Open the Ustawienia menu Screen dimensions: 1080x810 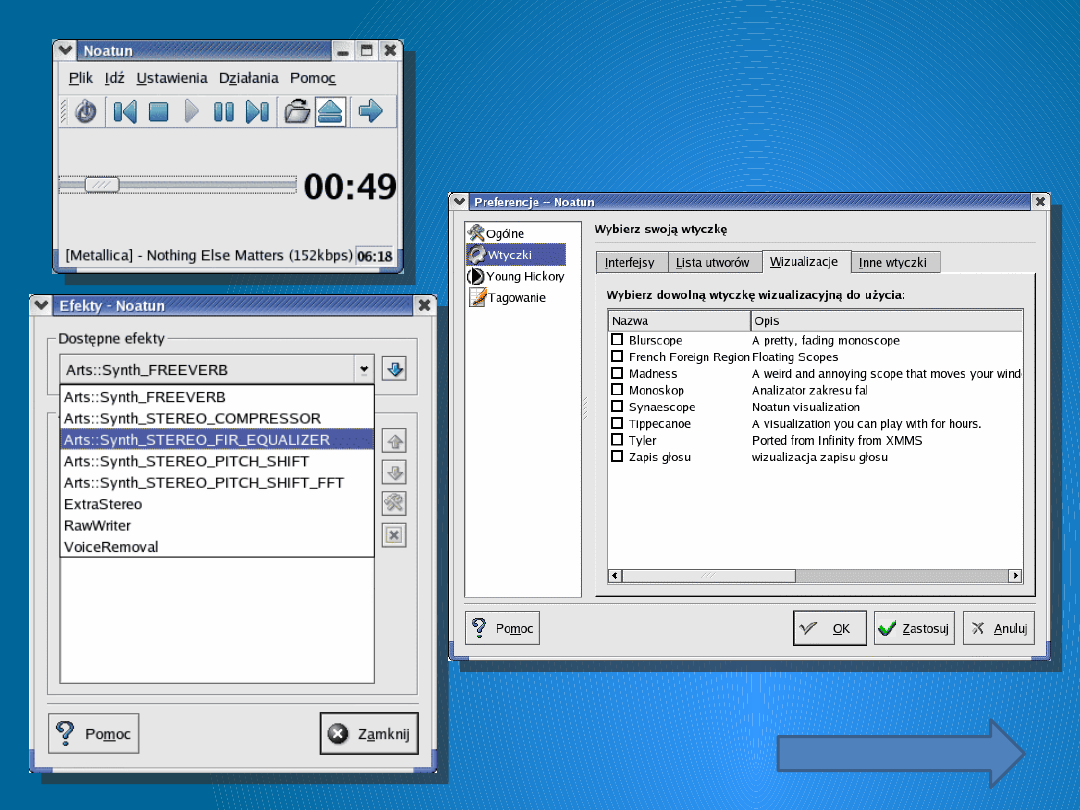tap(172, 78)
